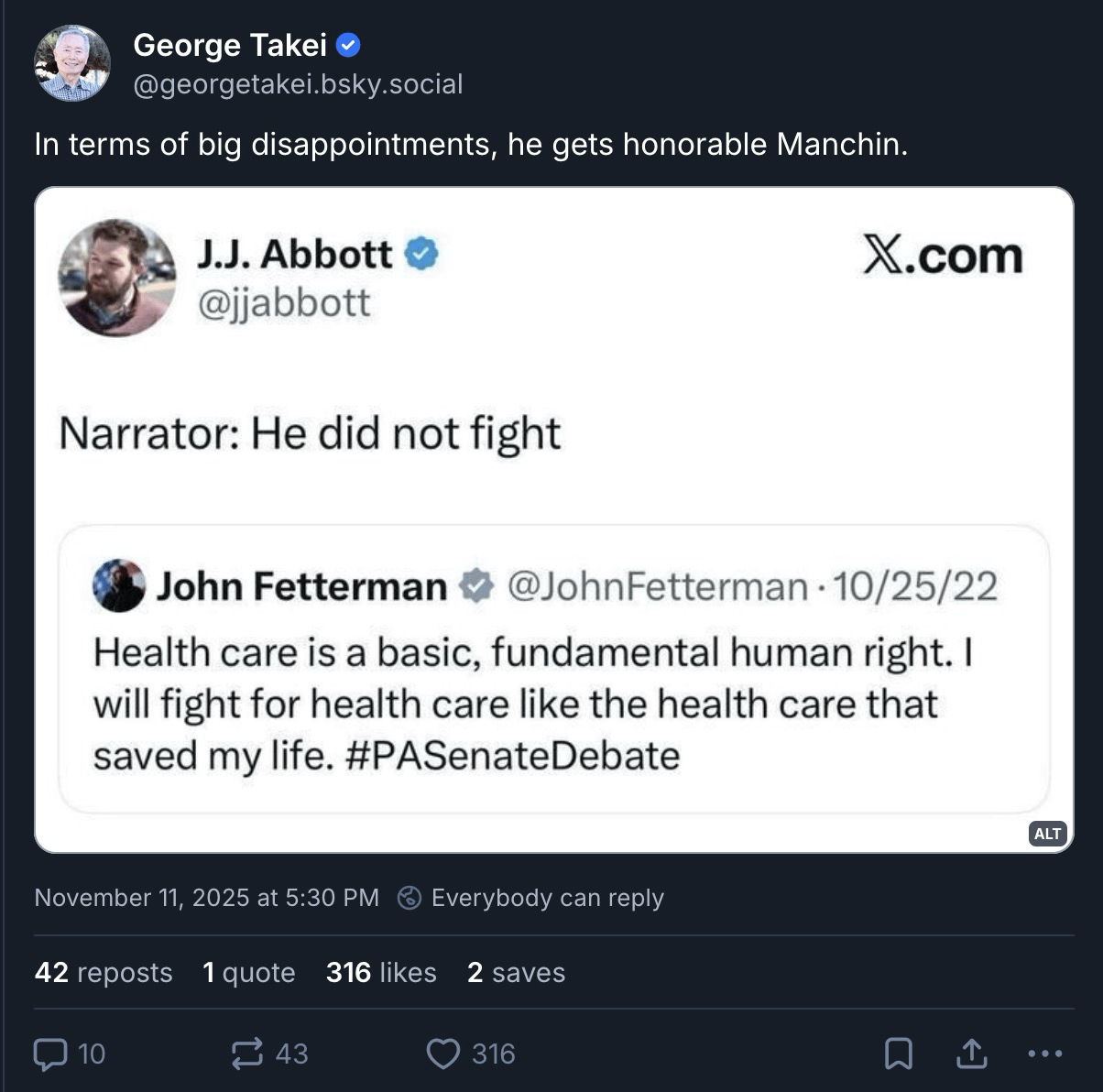Viewport: 1103px width, 1092px height.
Task: Open George Takei's profile avatar
Action: 72,63
